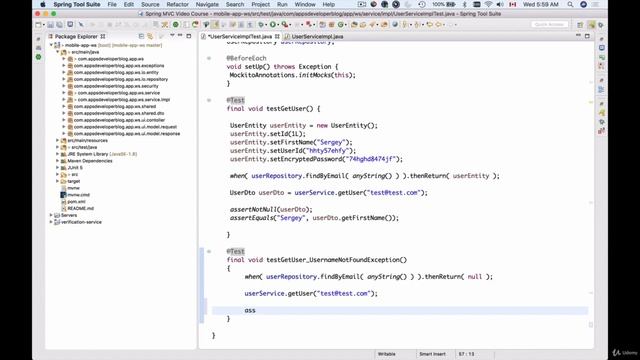640x360 pixels.
Task: Collapse the mobile-app-ws project node
Action: click(51, 45)
